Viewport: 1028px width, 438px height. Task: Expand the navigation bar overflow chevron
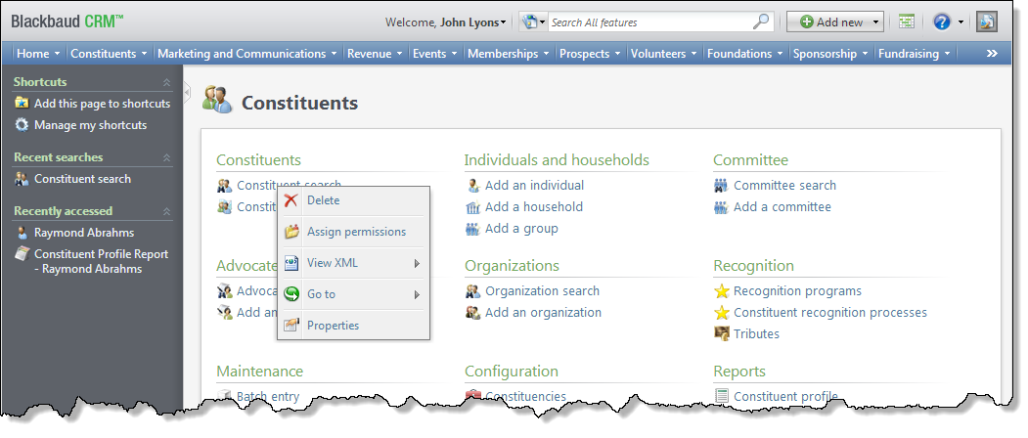point(992,54)
